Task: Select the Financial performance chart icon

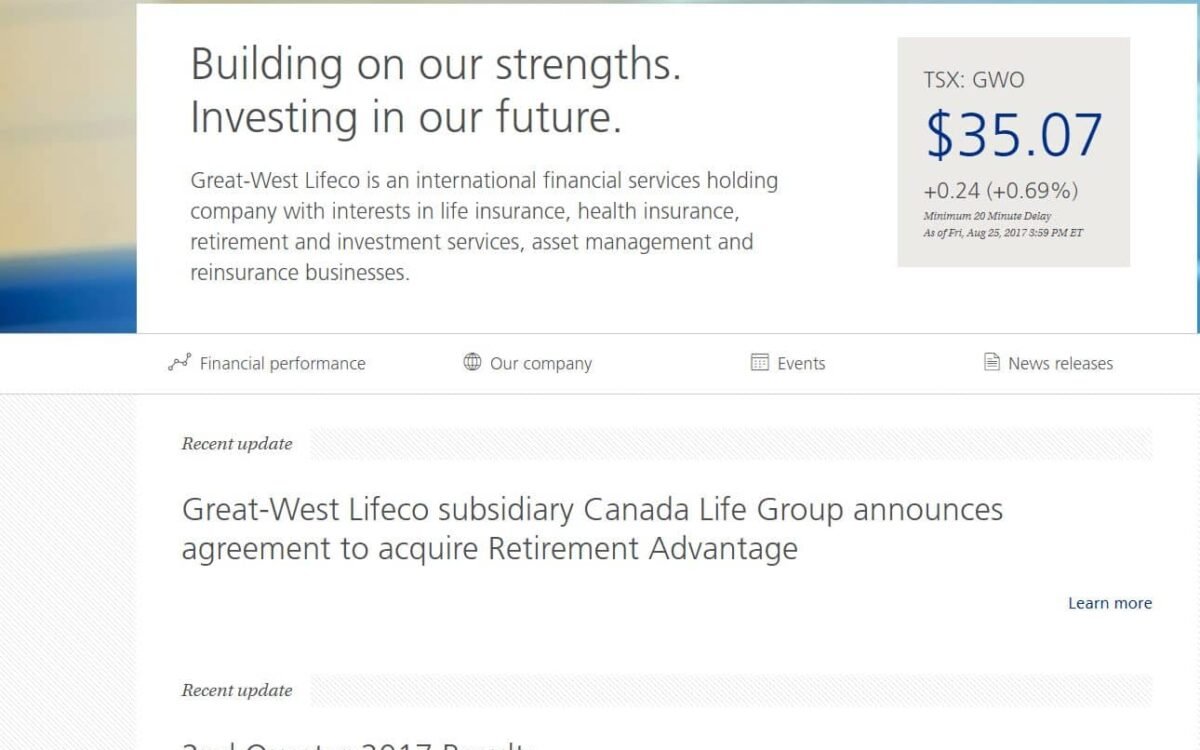Action: coord(178,363)
